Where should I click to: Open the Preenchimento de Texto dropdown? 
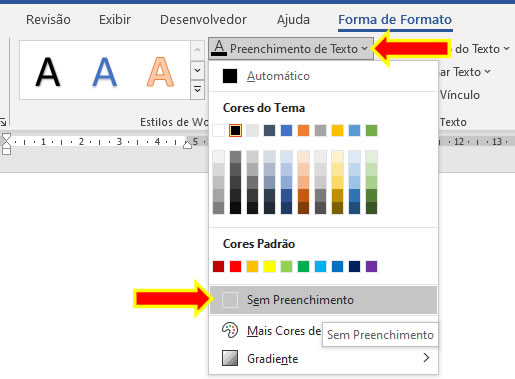pyautogui.click(x=291, y=49)
